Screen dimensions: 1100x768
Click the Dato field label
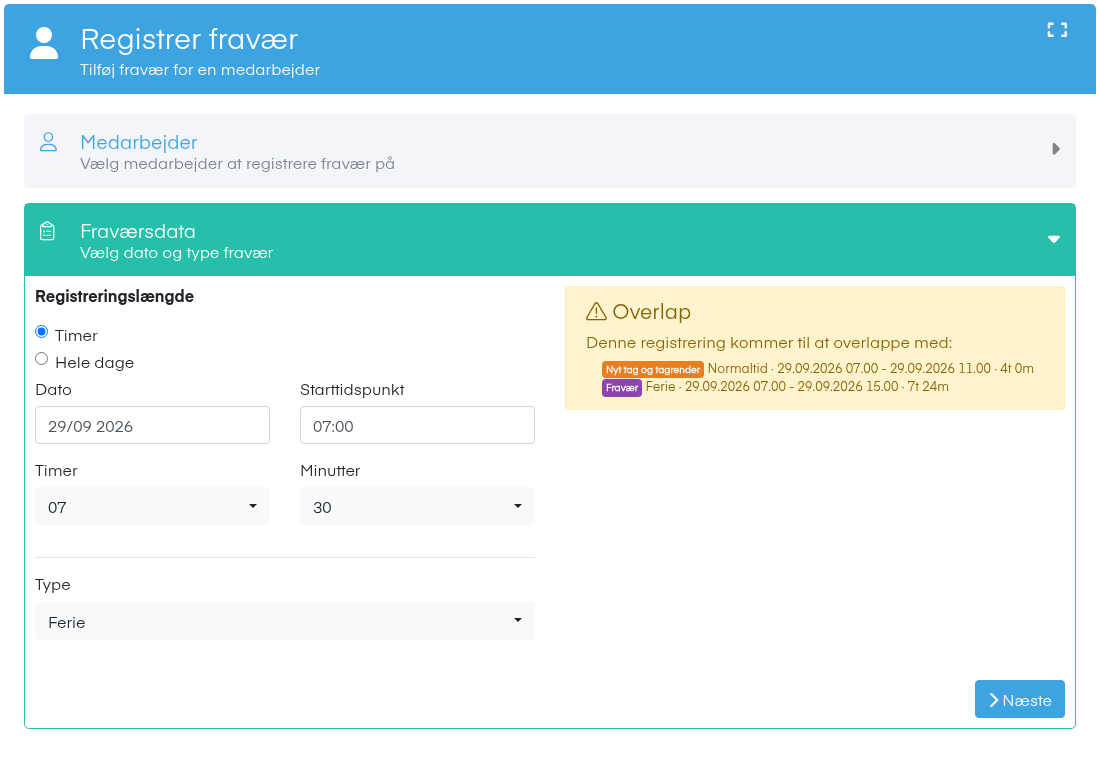(x=53, y=390)
